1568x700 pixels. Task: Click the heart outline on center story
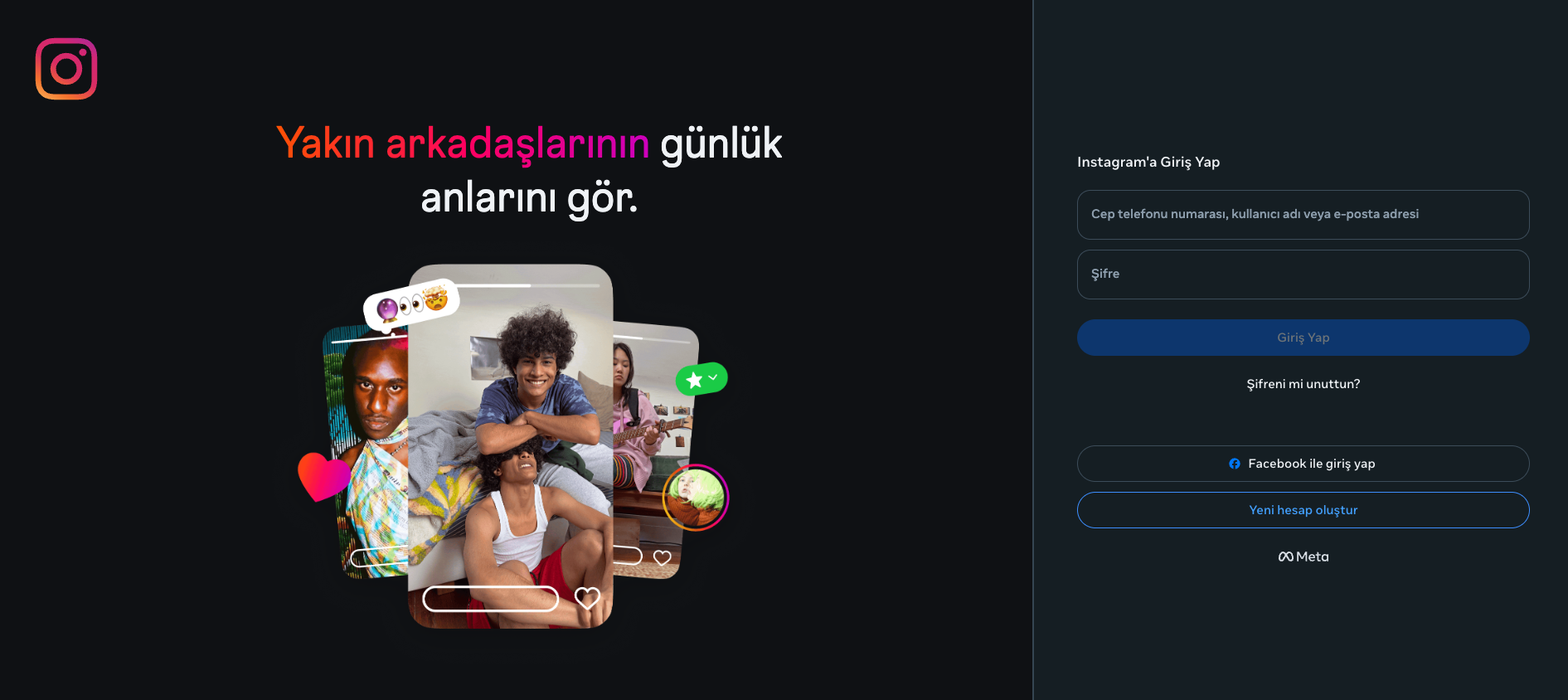(587, 597)
